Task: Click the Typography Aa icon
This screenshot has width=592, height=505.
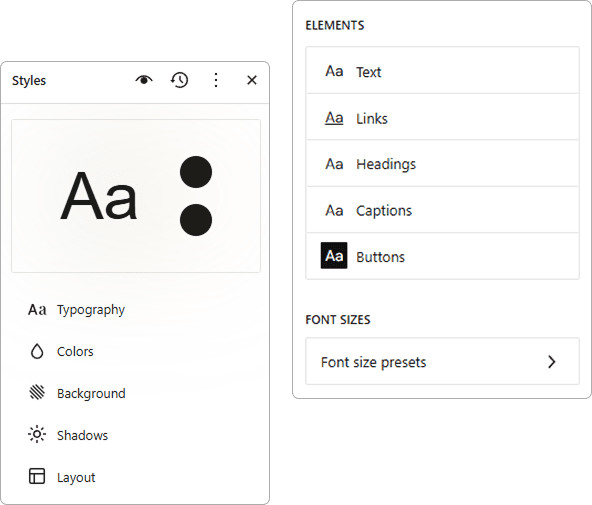Action: point(37,310)
